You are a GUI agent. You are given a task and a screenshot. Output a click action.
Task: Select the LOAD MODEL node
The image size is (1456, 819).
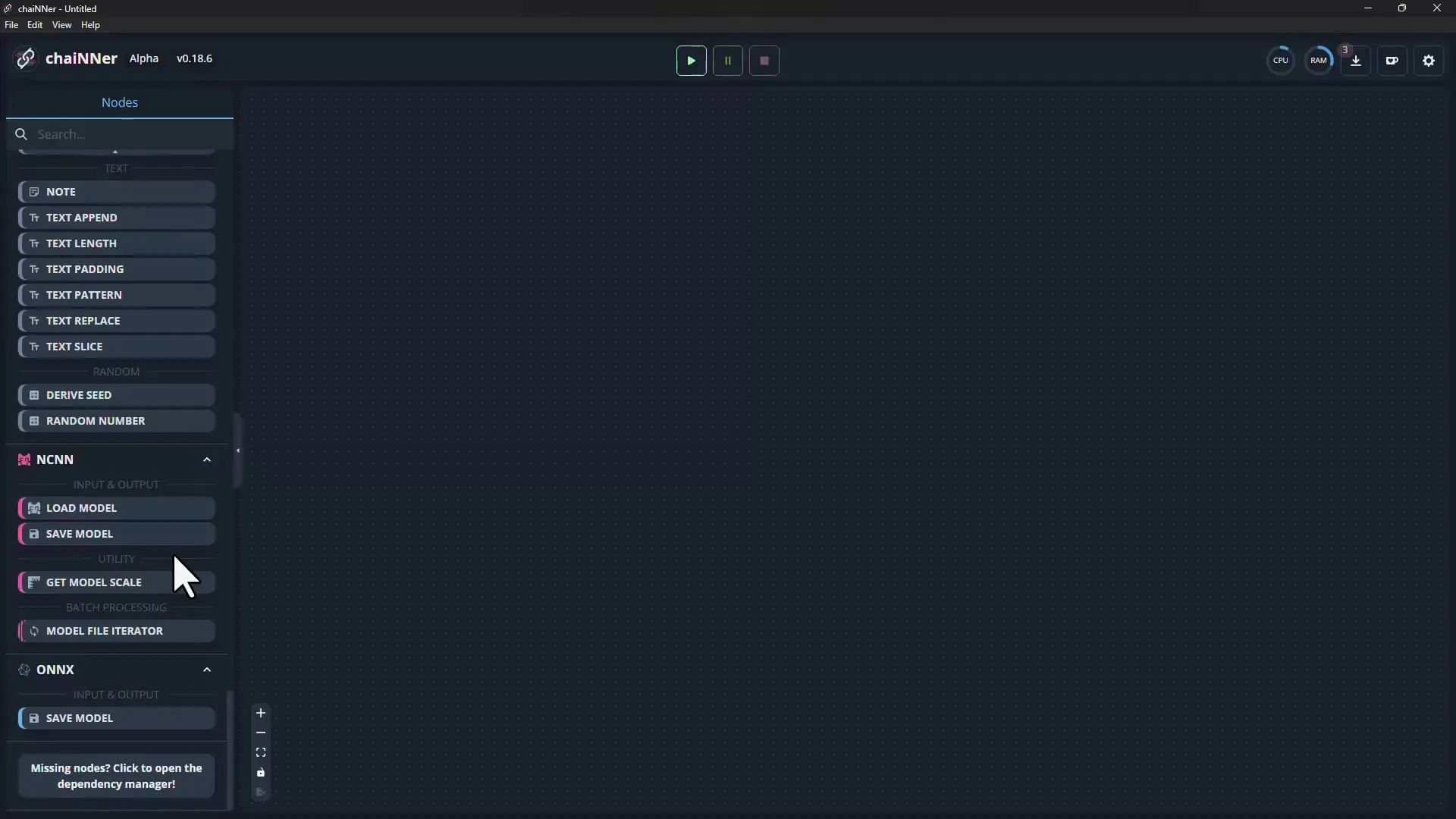(x=116, y=507)
